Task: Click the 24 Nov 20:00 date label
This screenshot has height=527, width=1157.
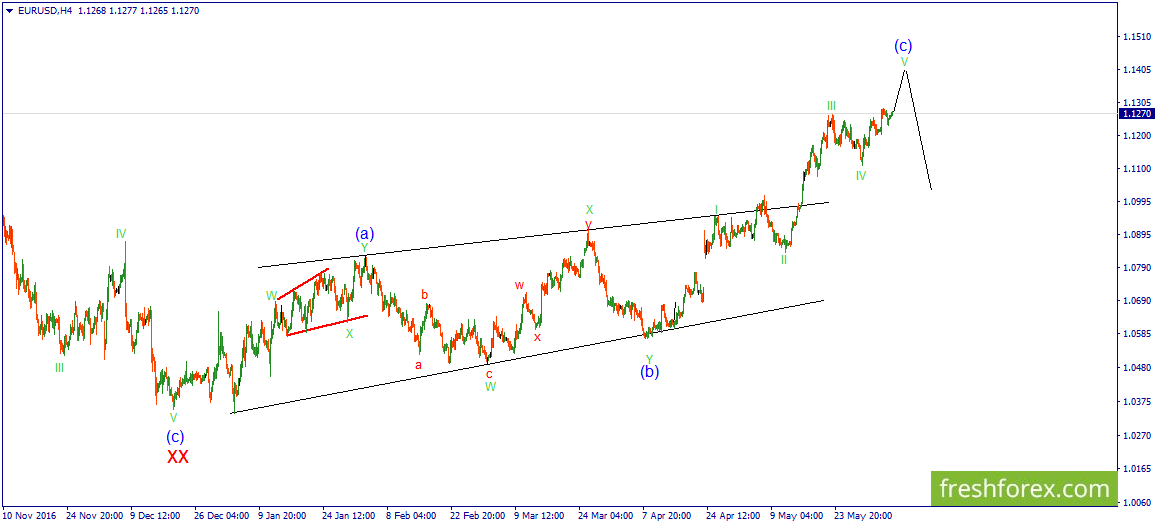Action: [94, 516]
